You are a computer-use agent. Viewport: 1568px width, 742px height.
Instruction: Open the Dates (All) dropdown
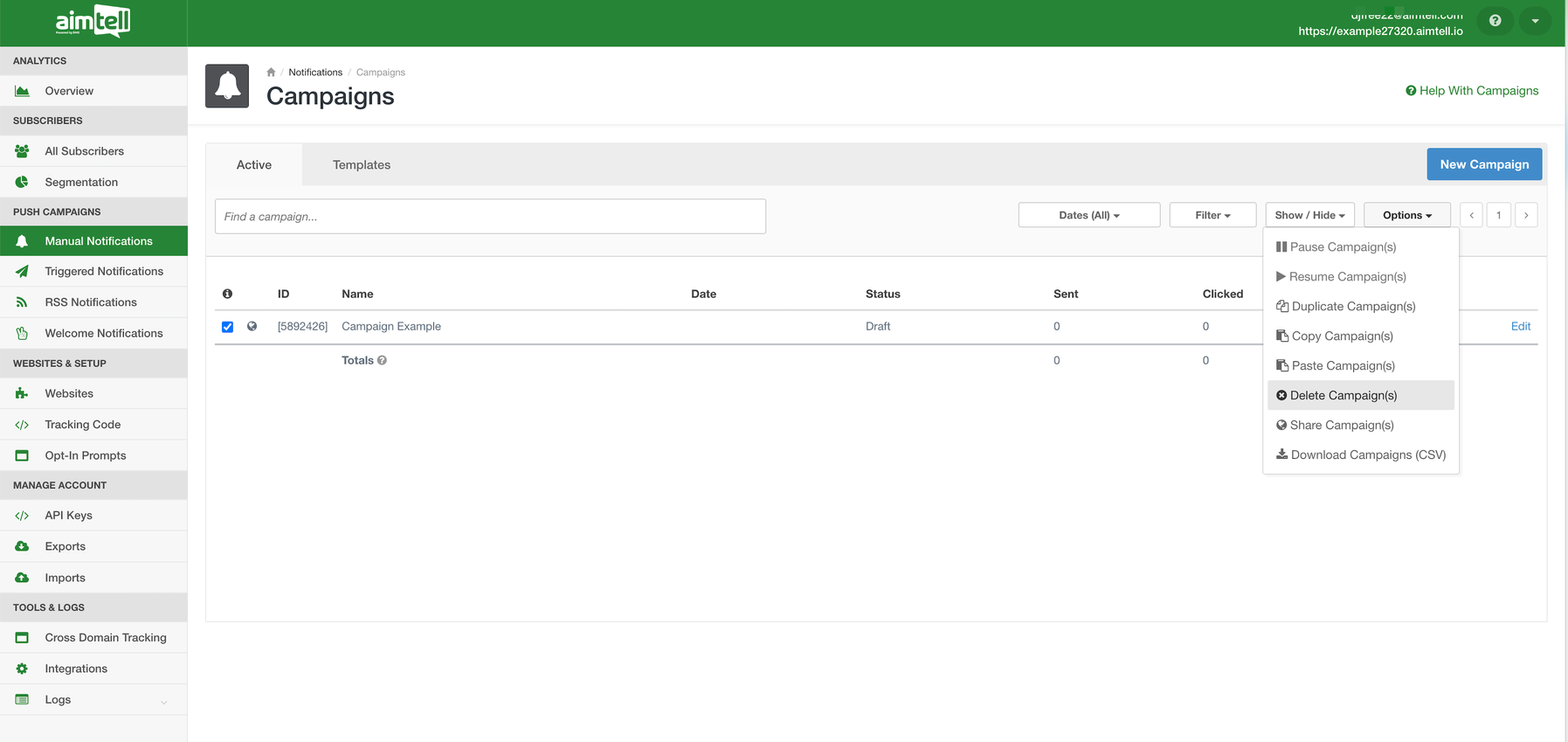click(1088, 216)
